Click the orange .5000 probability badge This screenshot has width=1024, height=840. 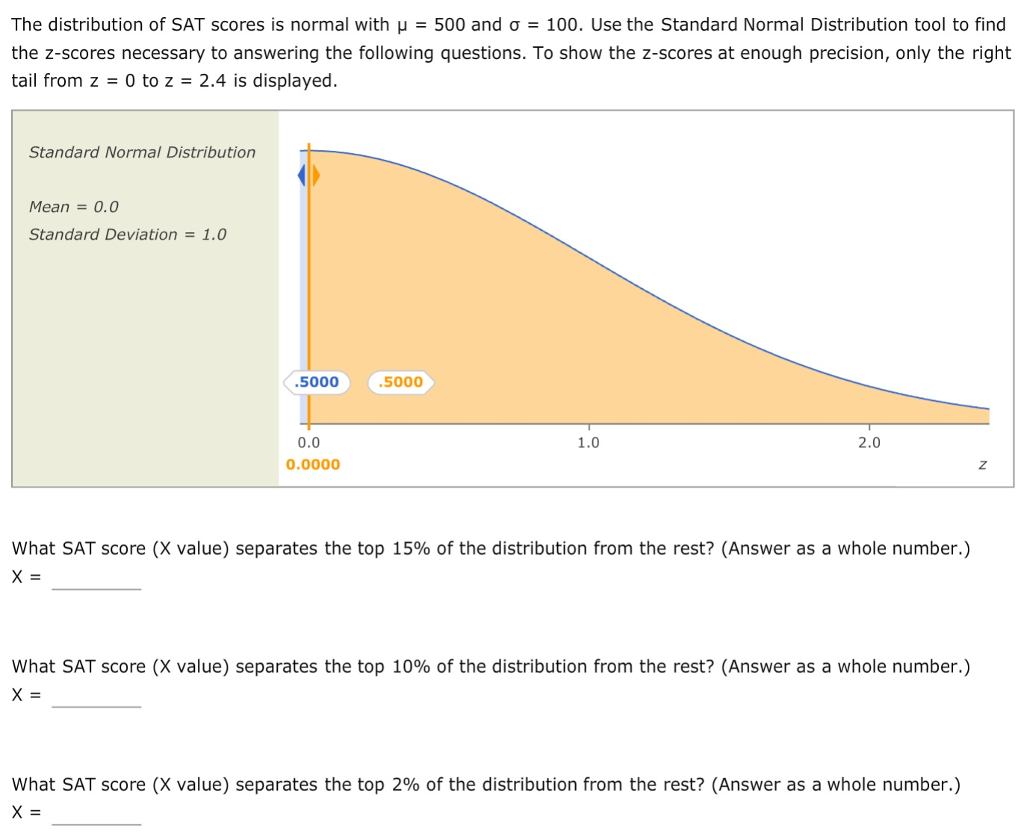pos(400,382)
